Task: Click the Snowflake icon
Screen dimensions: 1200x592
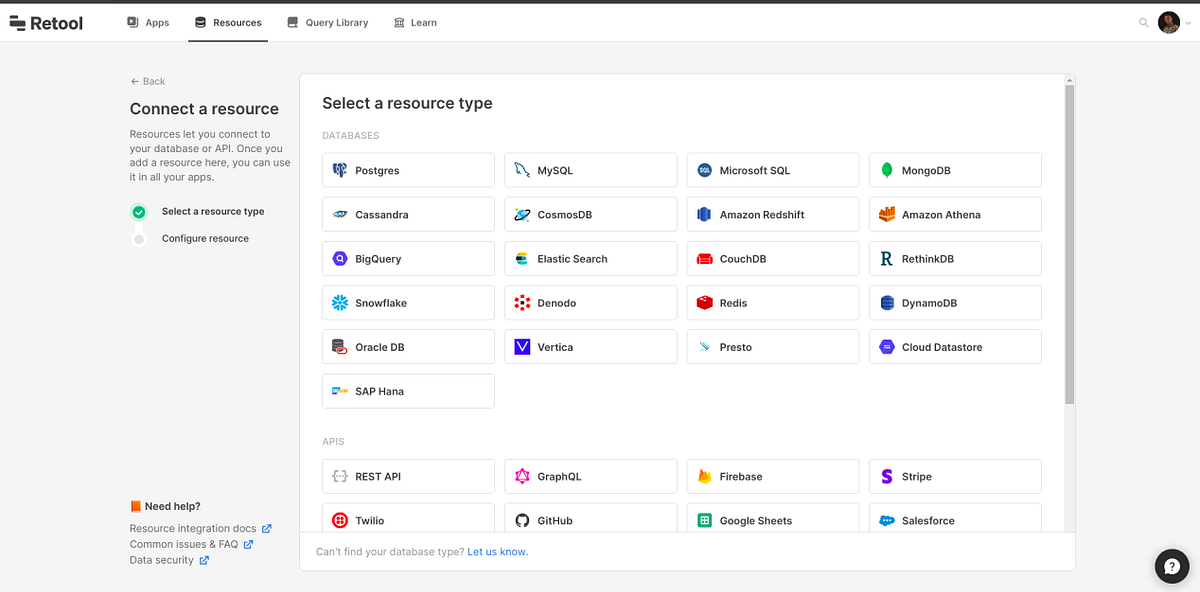Action: (x=340, y=303)
